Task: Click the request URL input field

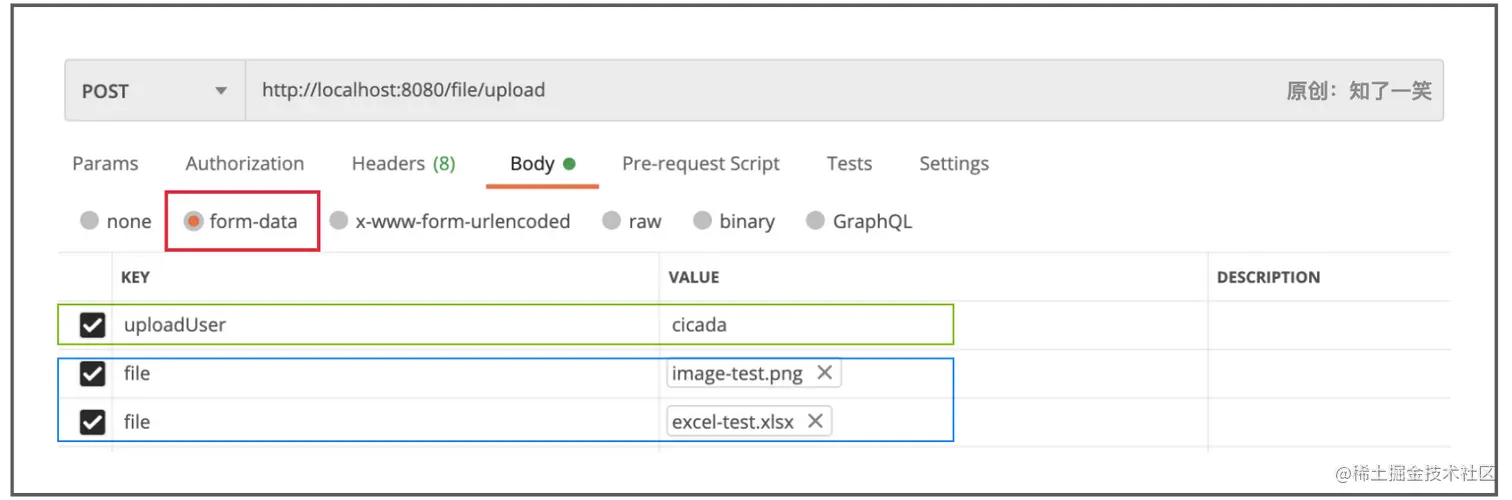Action: click(700, 91)
